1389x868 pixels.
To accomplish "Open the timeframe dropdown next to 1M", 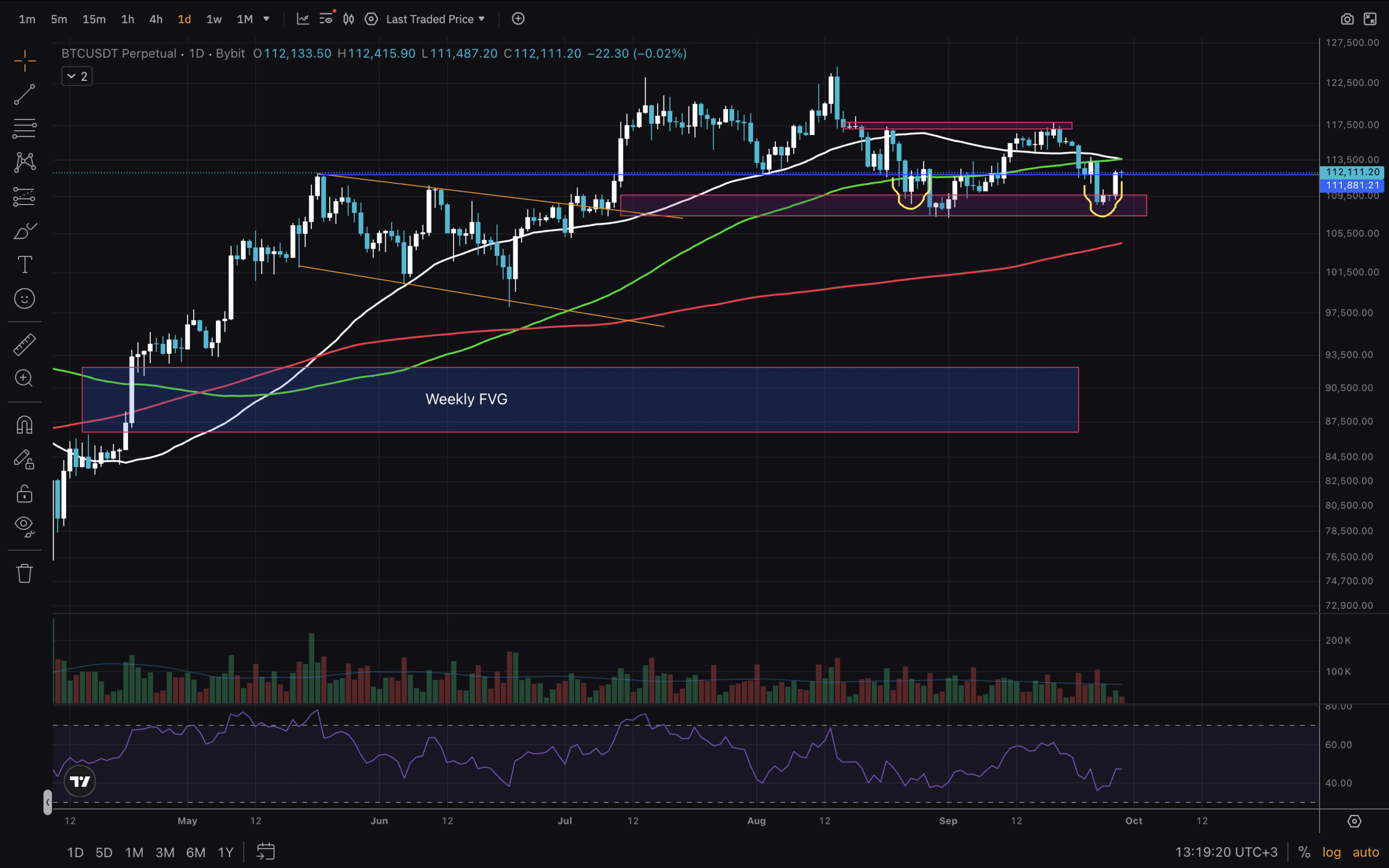I will tap(267, 19).
